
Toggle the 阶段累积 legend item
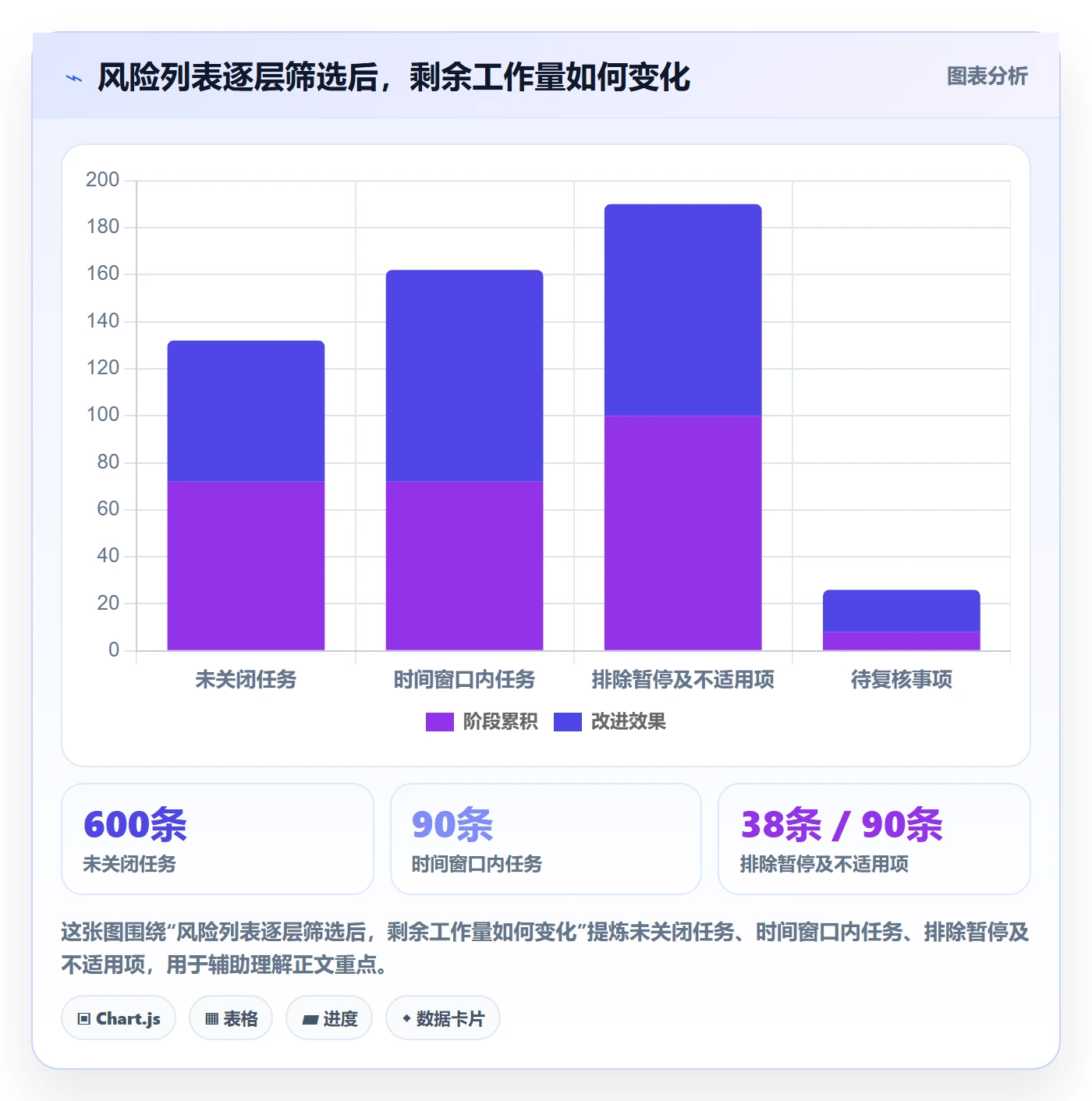(x=481, y=722)
